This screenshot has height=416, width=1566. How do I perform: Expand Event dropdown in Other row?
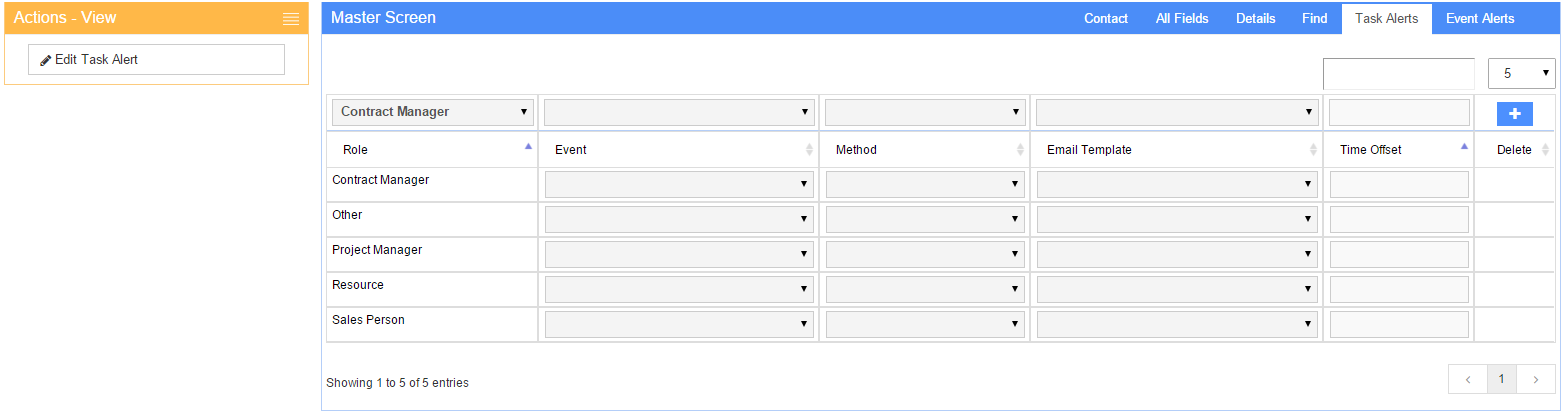678,219
